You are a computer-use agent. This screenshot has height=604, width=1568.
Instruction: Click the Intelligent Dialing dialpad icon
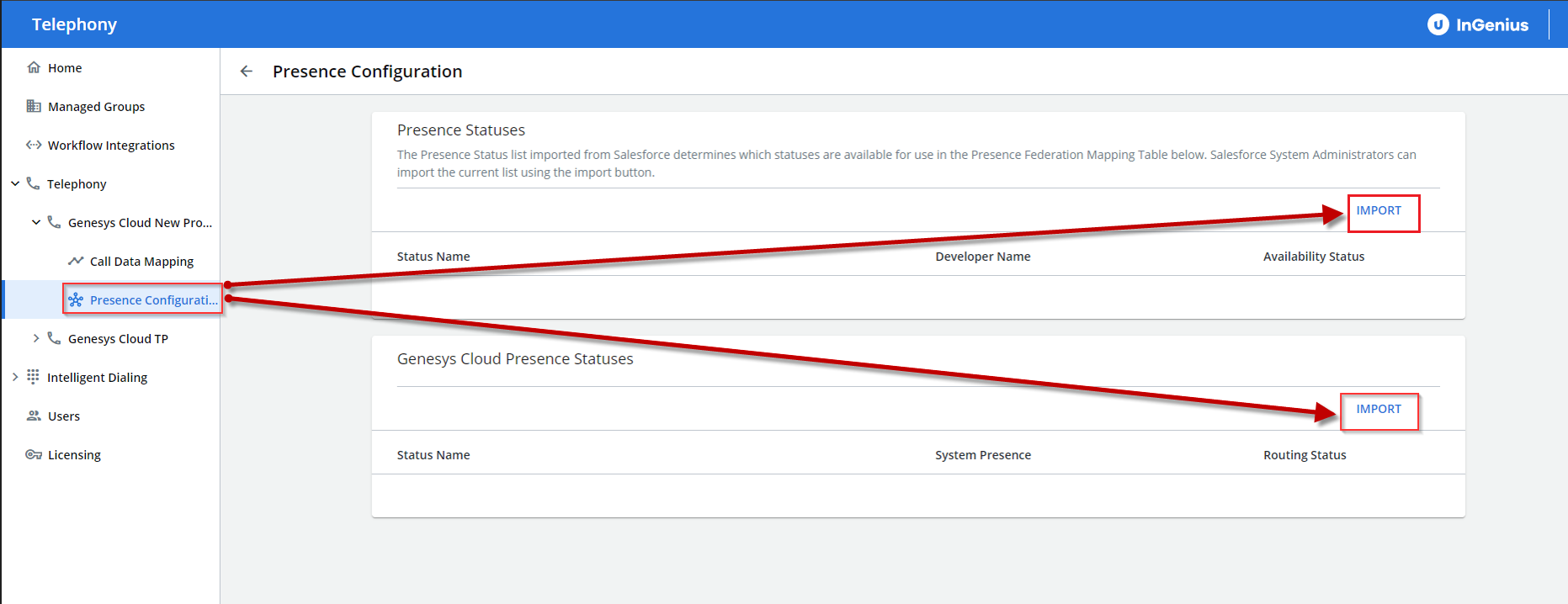tap(33, 377)
